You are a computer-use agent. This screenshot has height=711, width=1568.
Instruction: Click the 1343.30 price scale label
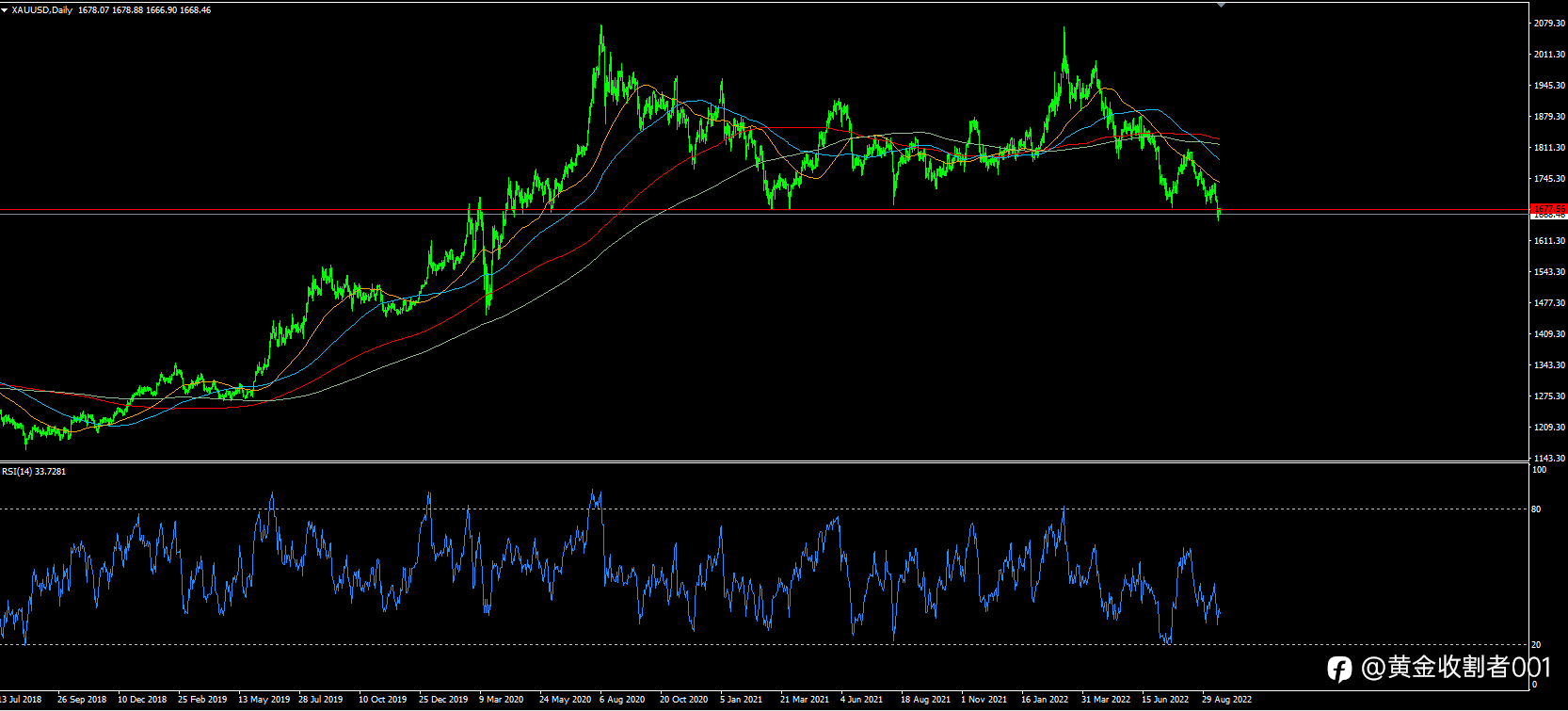1549,365
